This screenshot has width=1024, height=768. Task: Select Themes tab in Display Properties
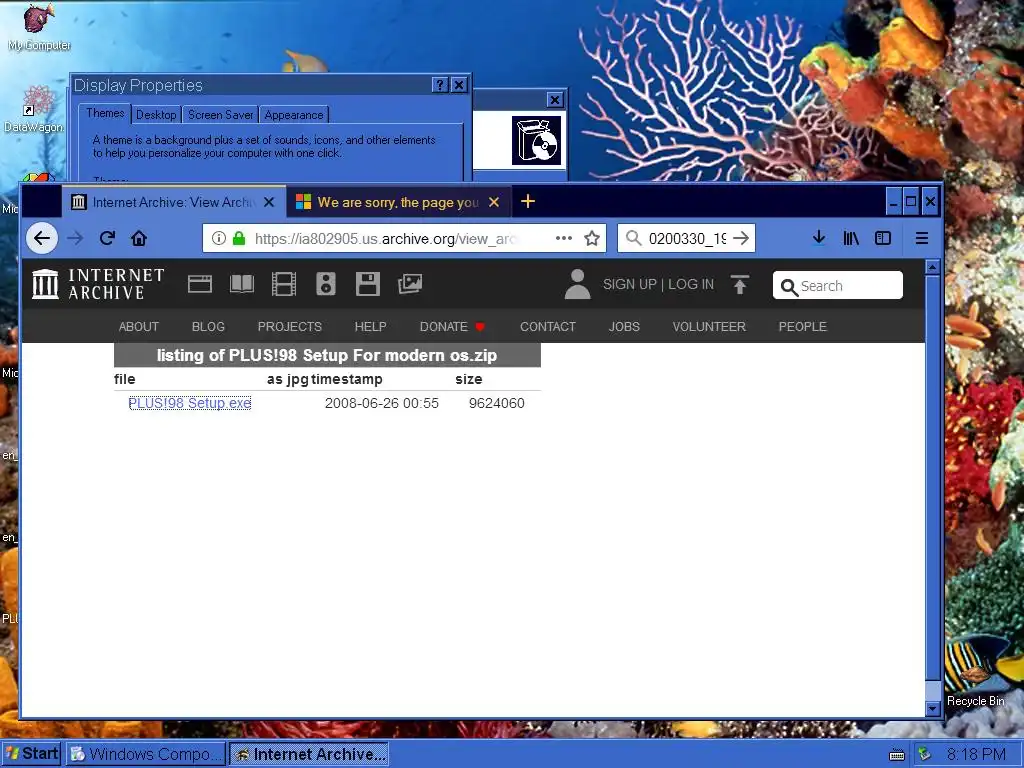coord(104,113)
